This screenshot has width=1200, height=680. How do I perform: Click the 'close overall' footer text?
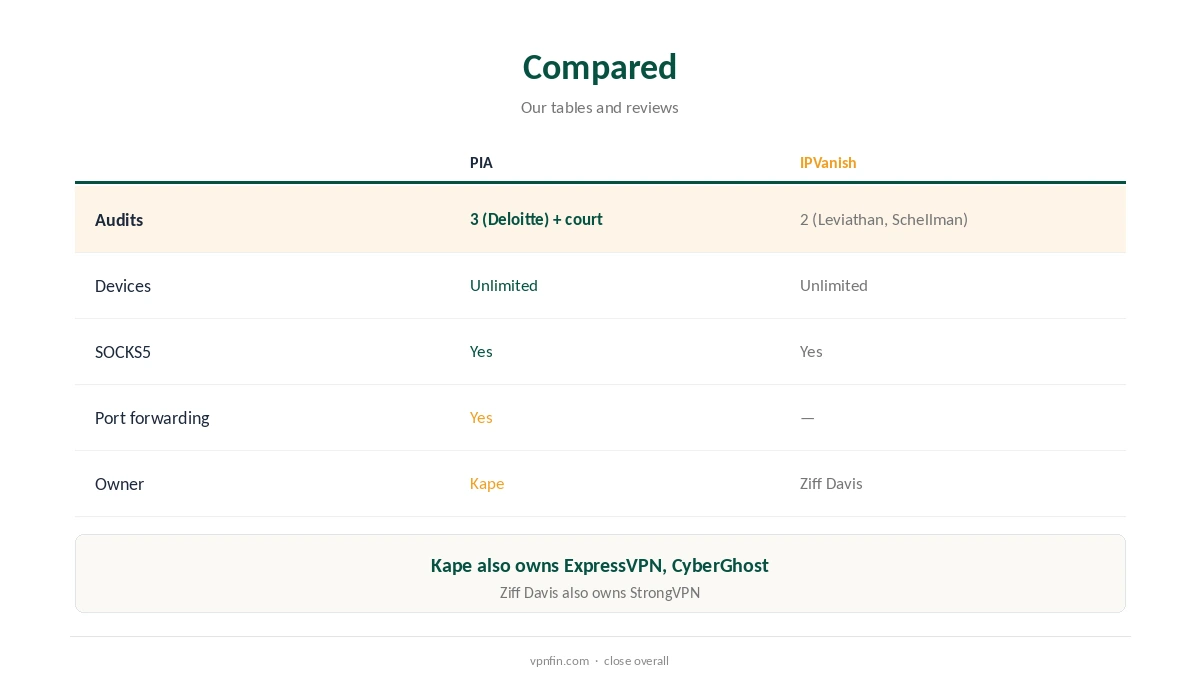click(636, 661)
